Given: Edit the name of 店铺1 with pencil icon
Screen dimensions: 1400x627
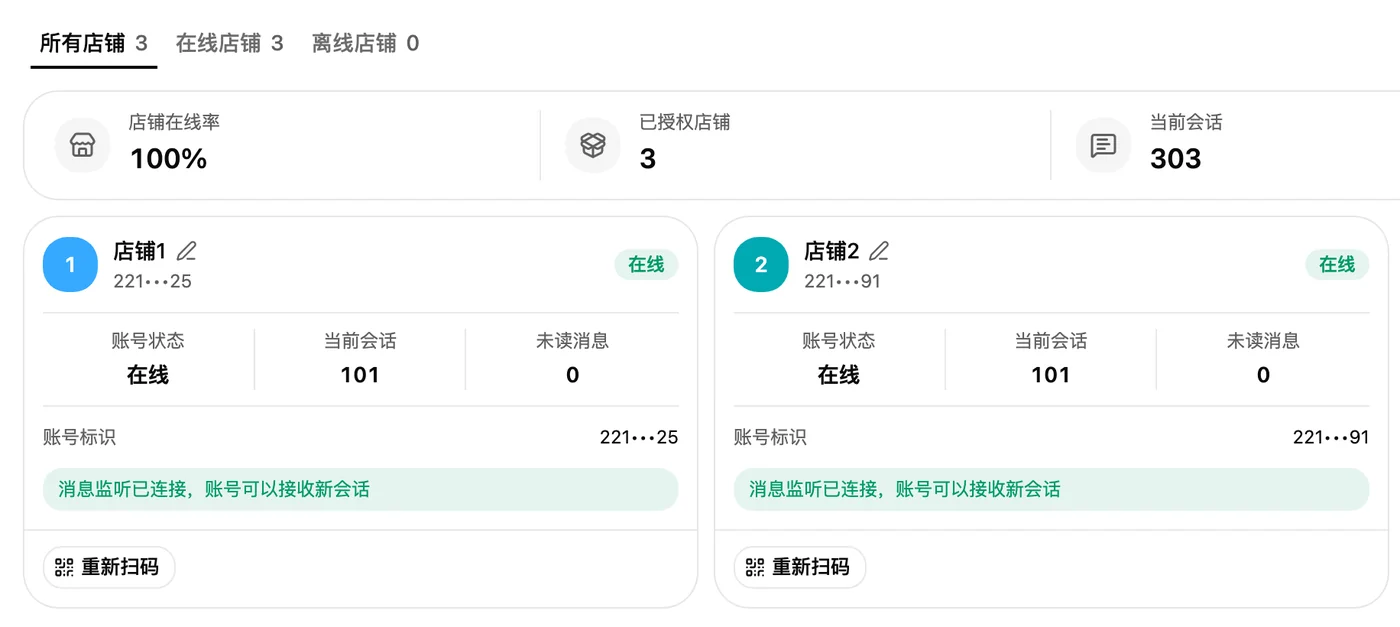Looking at the screenshot, I should click(x=187, y=251).
